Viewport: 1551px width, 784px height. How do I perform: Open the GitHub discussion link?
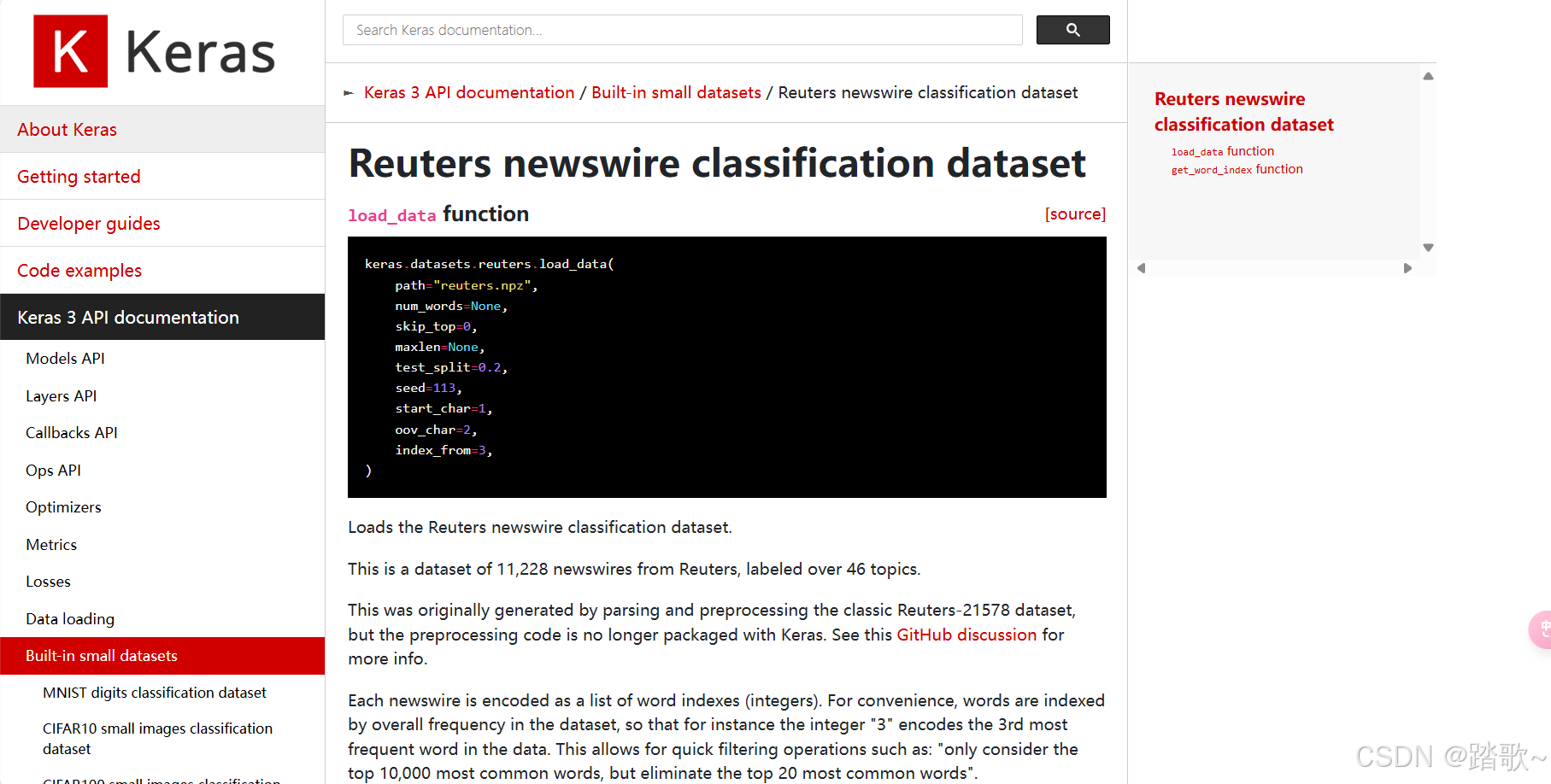(966, 635)
